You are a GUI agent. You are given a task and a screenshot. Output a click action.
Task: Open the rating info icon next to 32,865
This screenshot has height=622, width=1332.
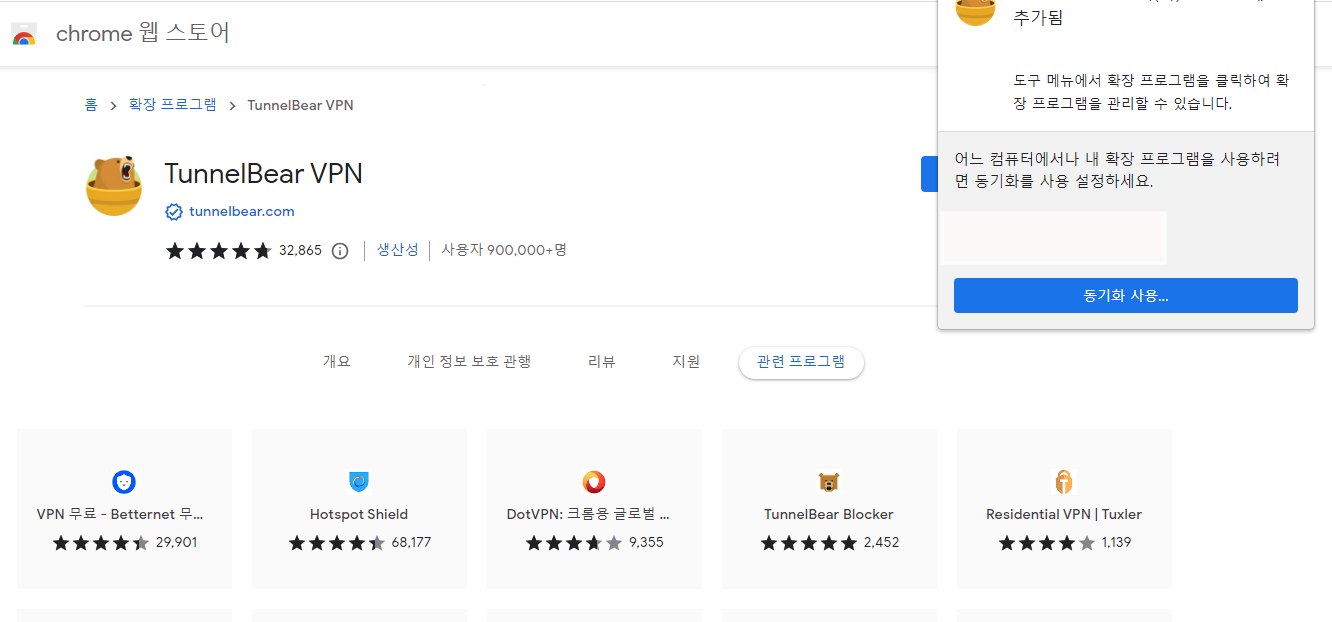(340, 251)
